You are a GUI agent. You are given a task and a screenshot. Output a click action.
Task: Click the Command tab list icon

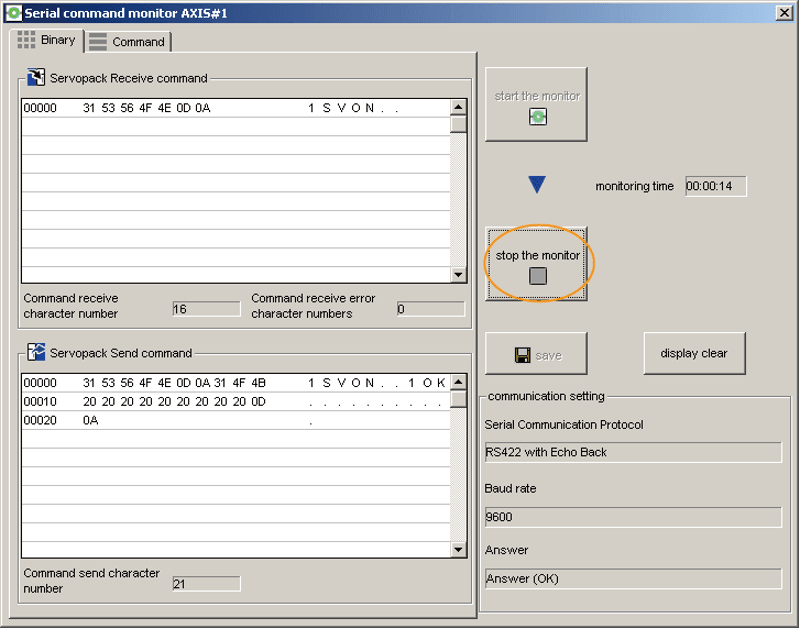click(x=98, y=42)
